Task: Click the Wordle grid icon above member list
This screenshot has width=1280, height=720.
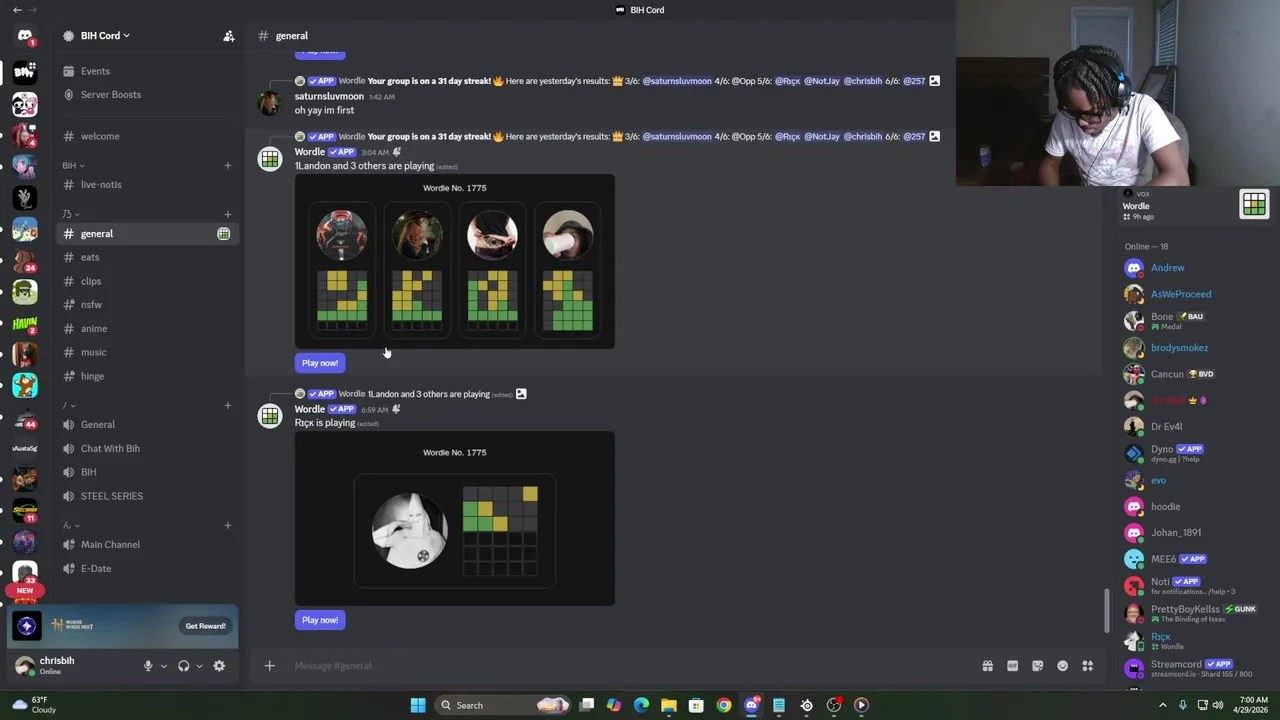Action: (x=1254, y=204)
